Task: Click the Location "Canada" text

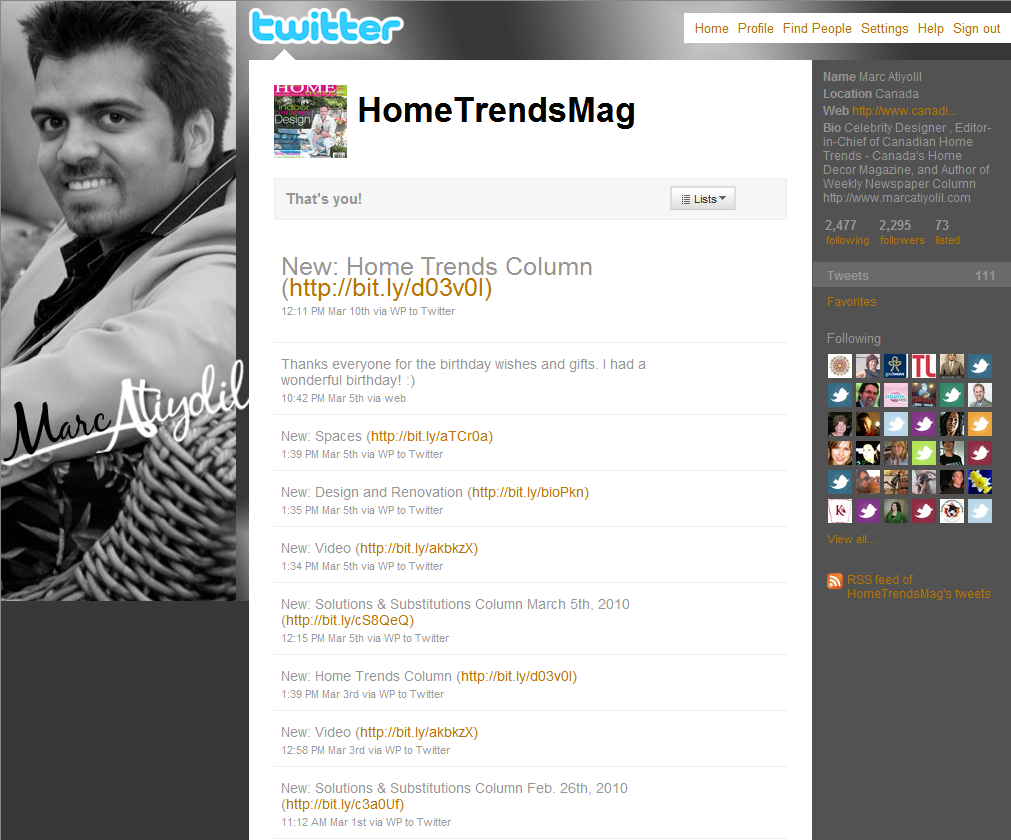Action: click(896, 94)
